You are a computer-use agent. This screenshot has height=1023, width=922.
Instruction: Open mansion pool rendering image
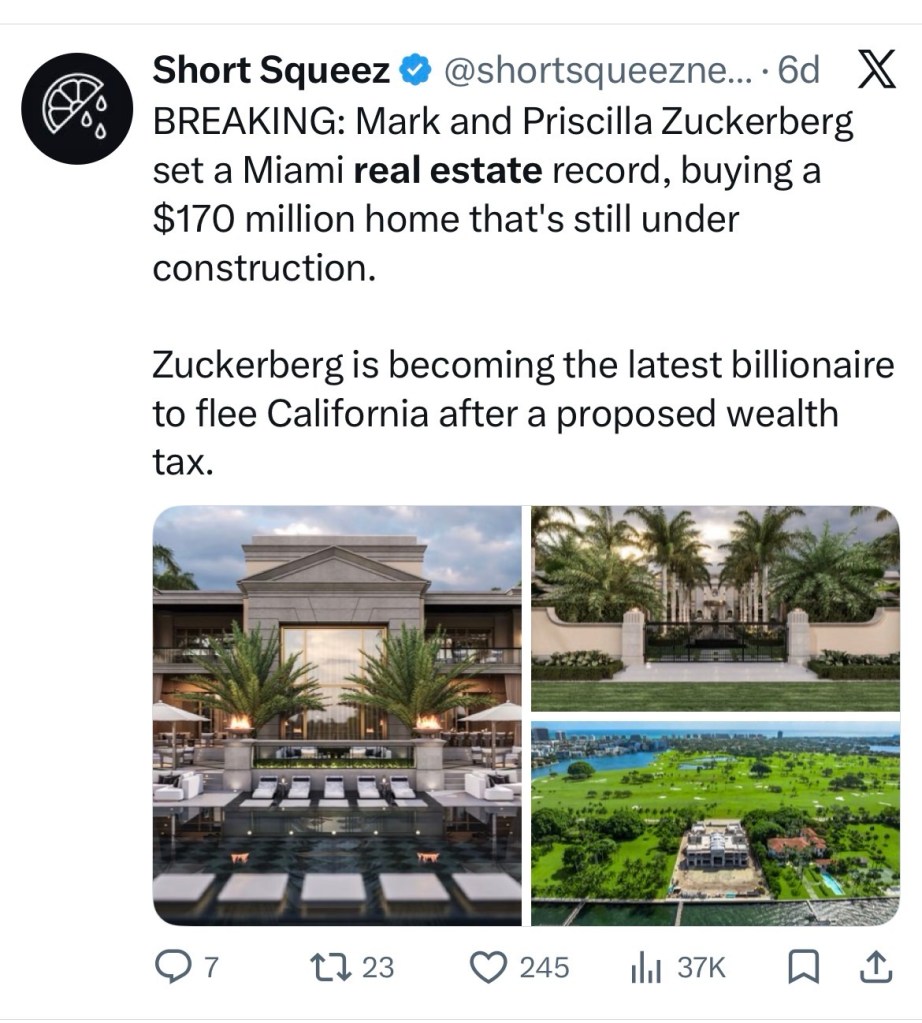(x=336, y=715)
